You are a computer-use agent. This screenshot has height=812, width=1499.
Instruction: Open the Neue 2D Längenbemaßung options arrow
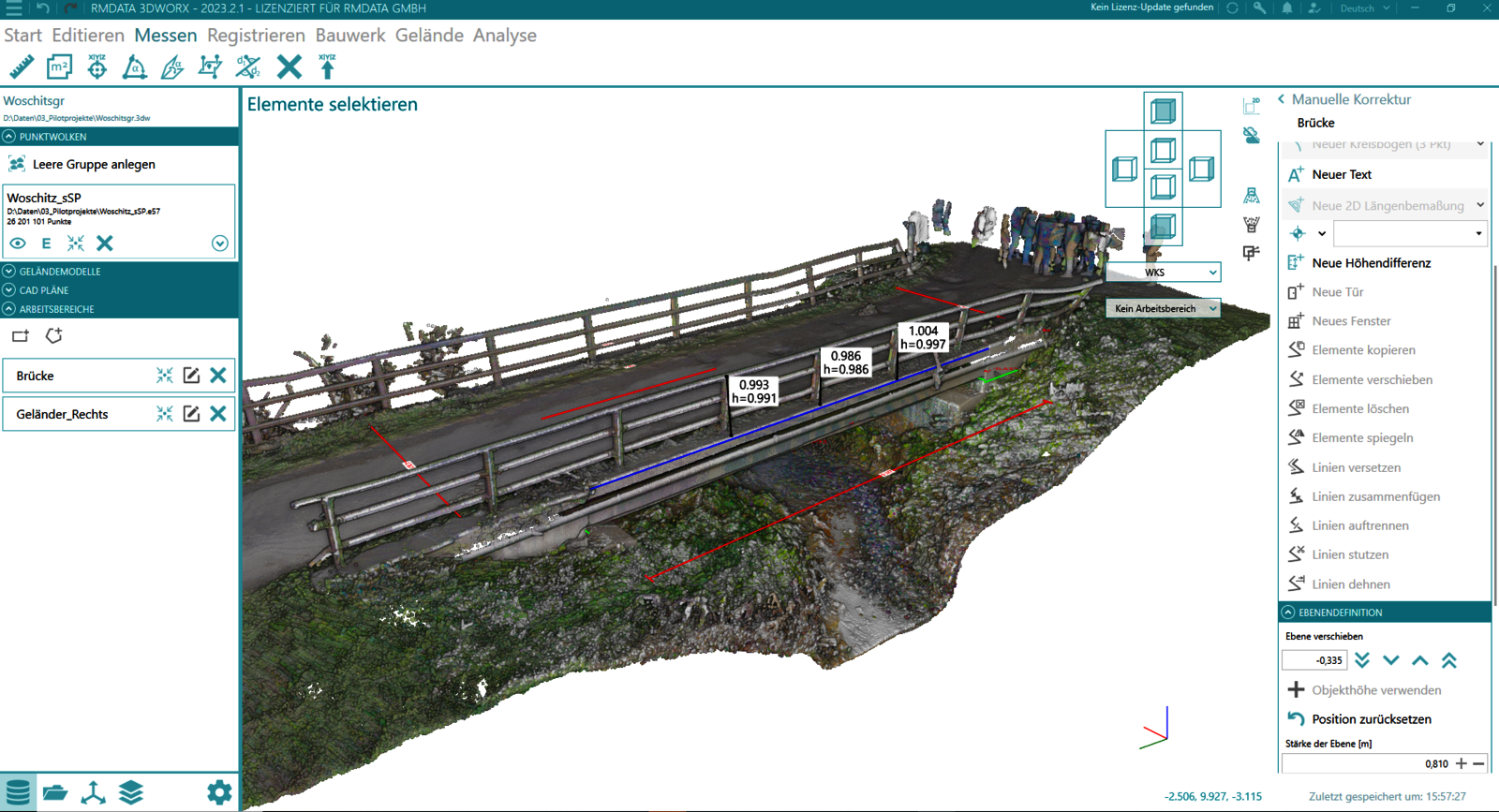click(1480, 204)
